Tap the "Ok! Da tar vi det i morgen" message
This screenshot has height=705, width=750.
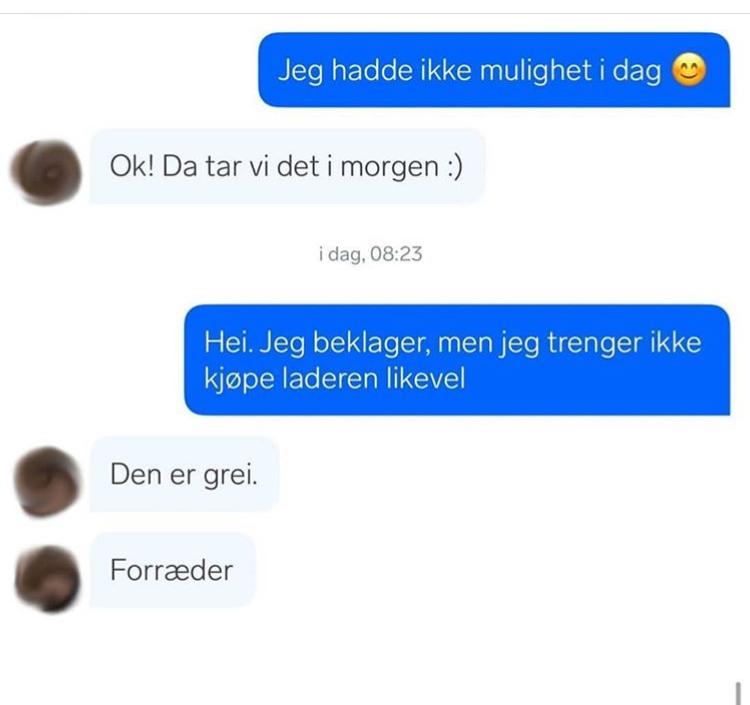tap(287, 166)
